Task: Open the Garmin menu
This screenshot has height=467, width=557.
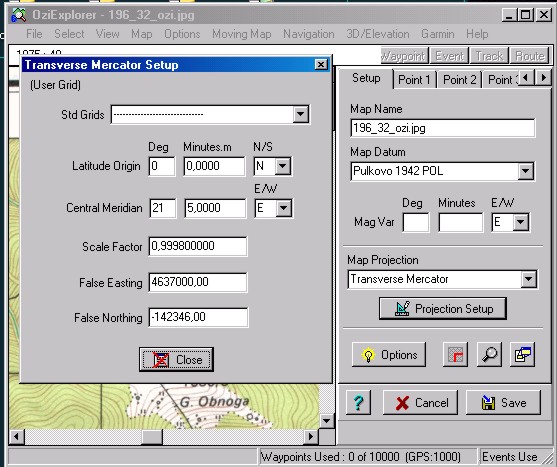Action: (438, 34)
